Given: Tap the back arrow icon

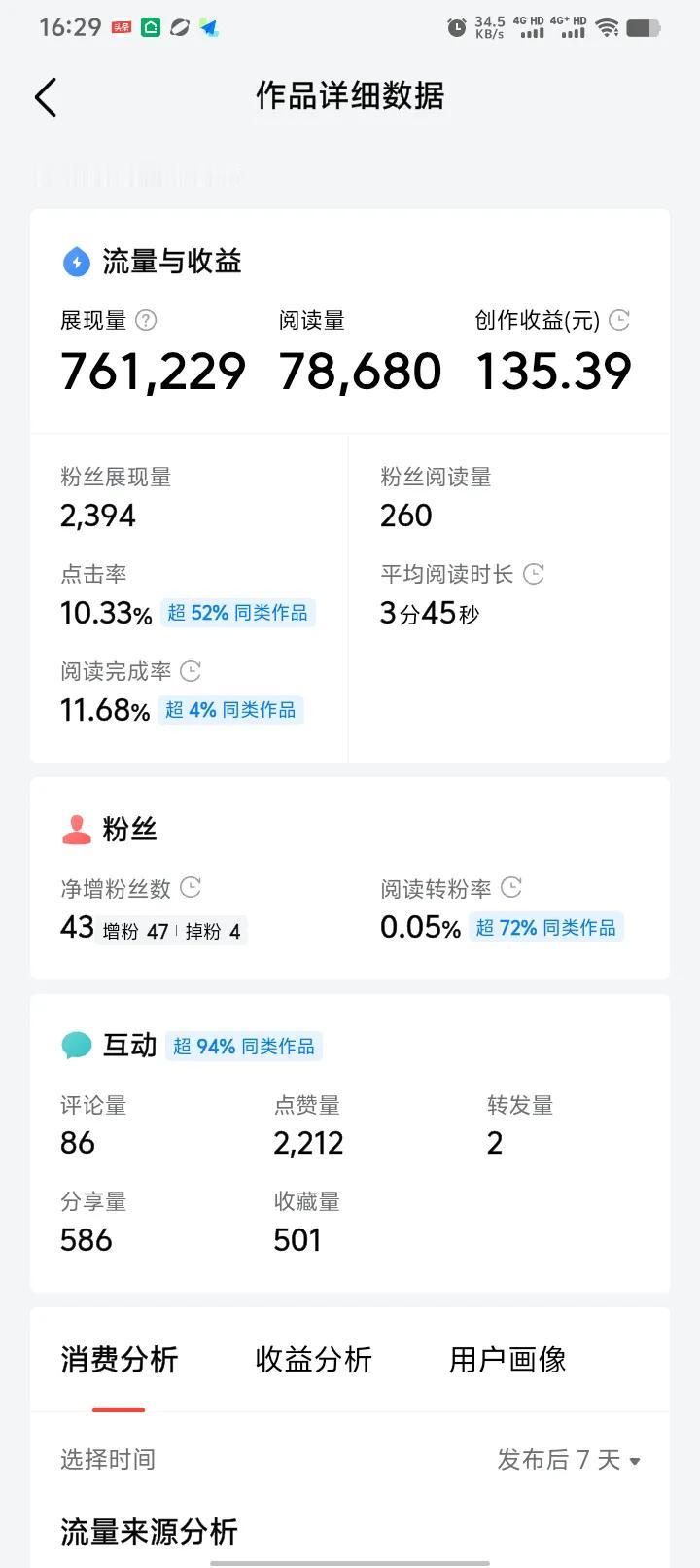Looking at the screenshot, I should [x=46, y=97].
